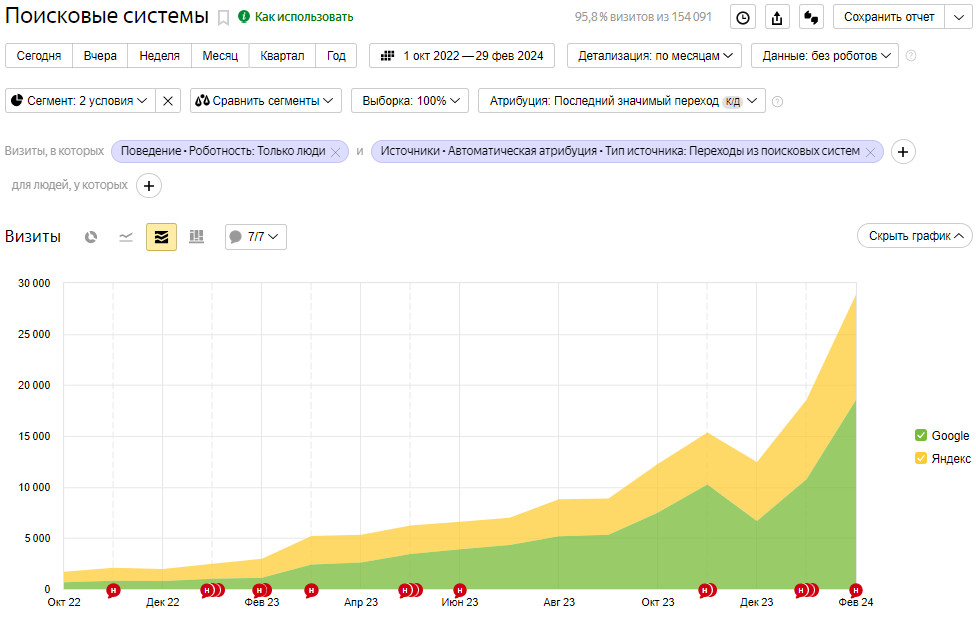Select the Месяц period tab

click(x=220, y=55)
